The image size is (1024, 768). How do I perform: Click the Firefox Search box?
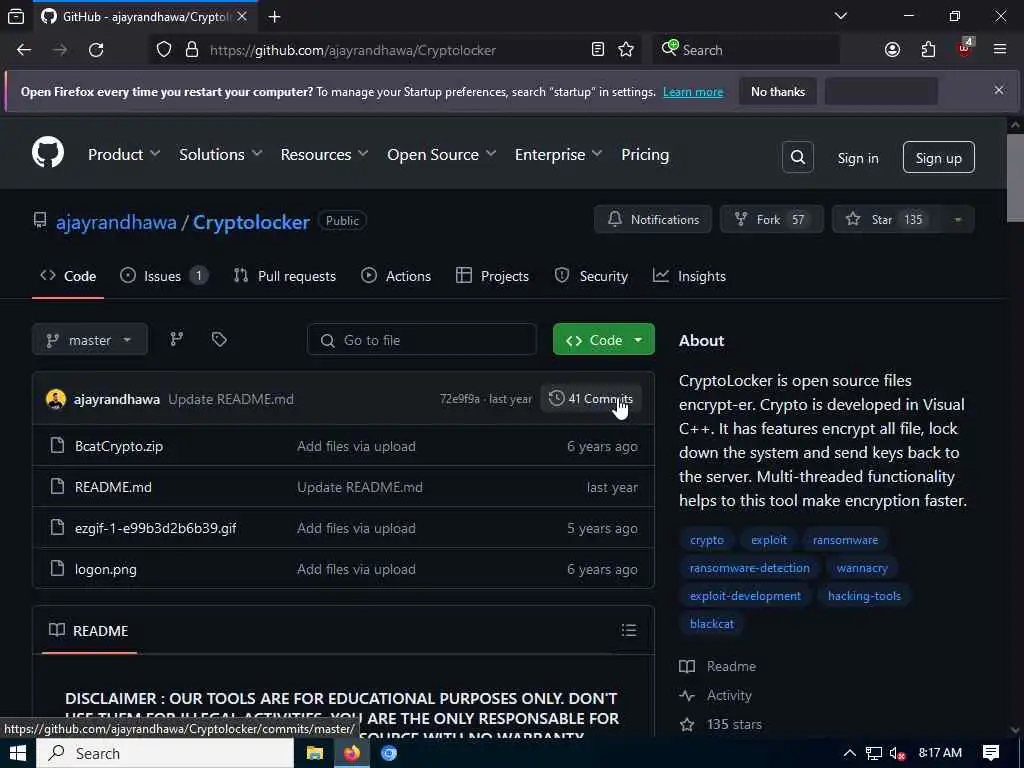[746, 50]
